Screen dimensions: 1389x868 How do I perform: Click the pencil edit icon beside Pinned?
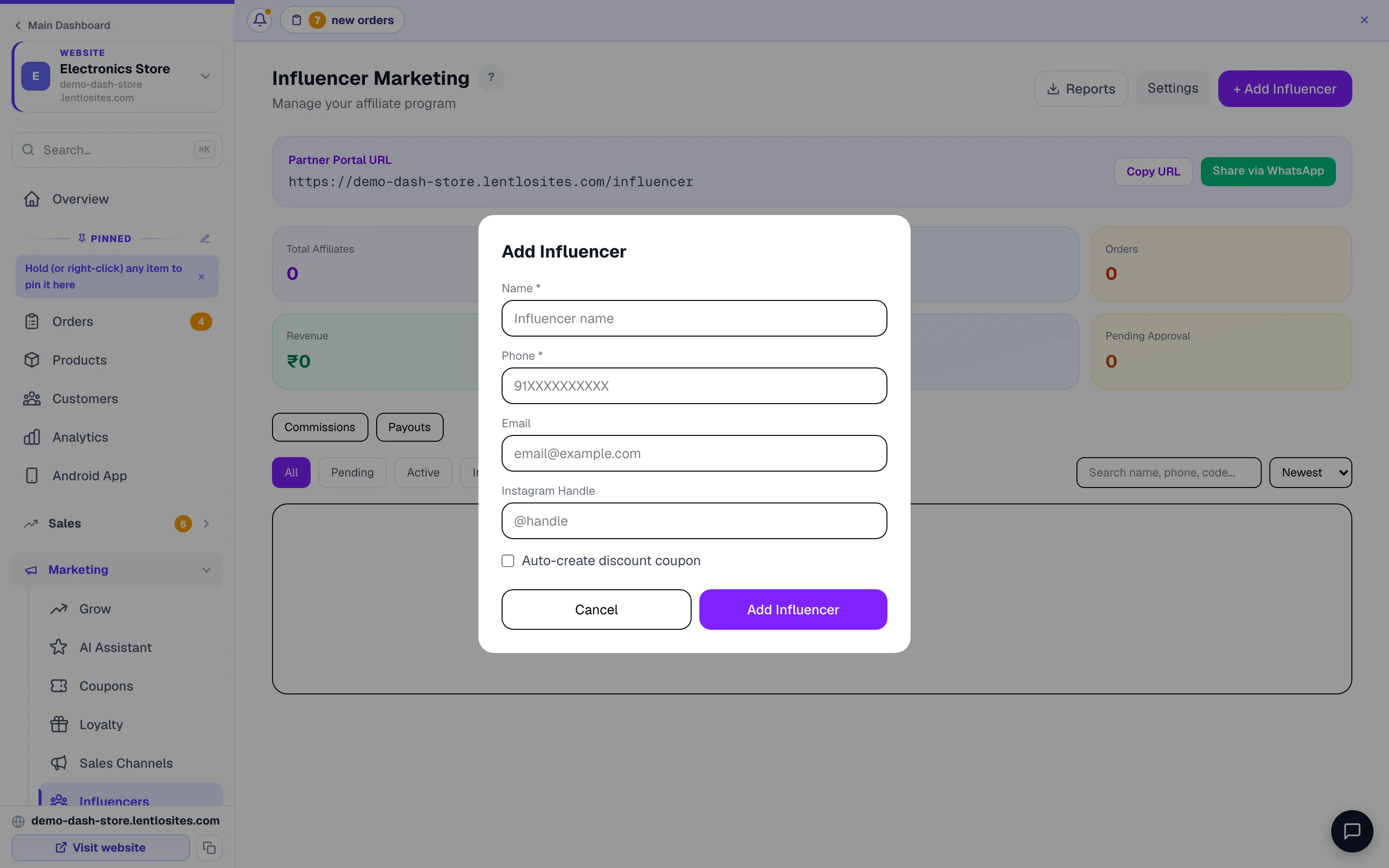coord(205,238)
